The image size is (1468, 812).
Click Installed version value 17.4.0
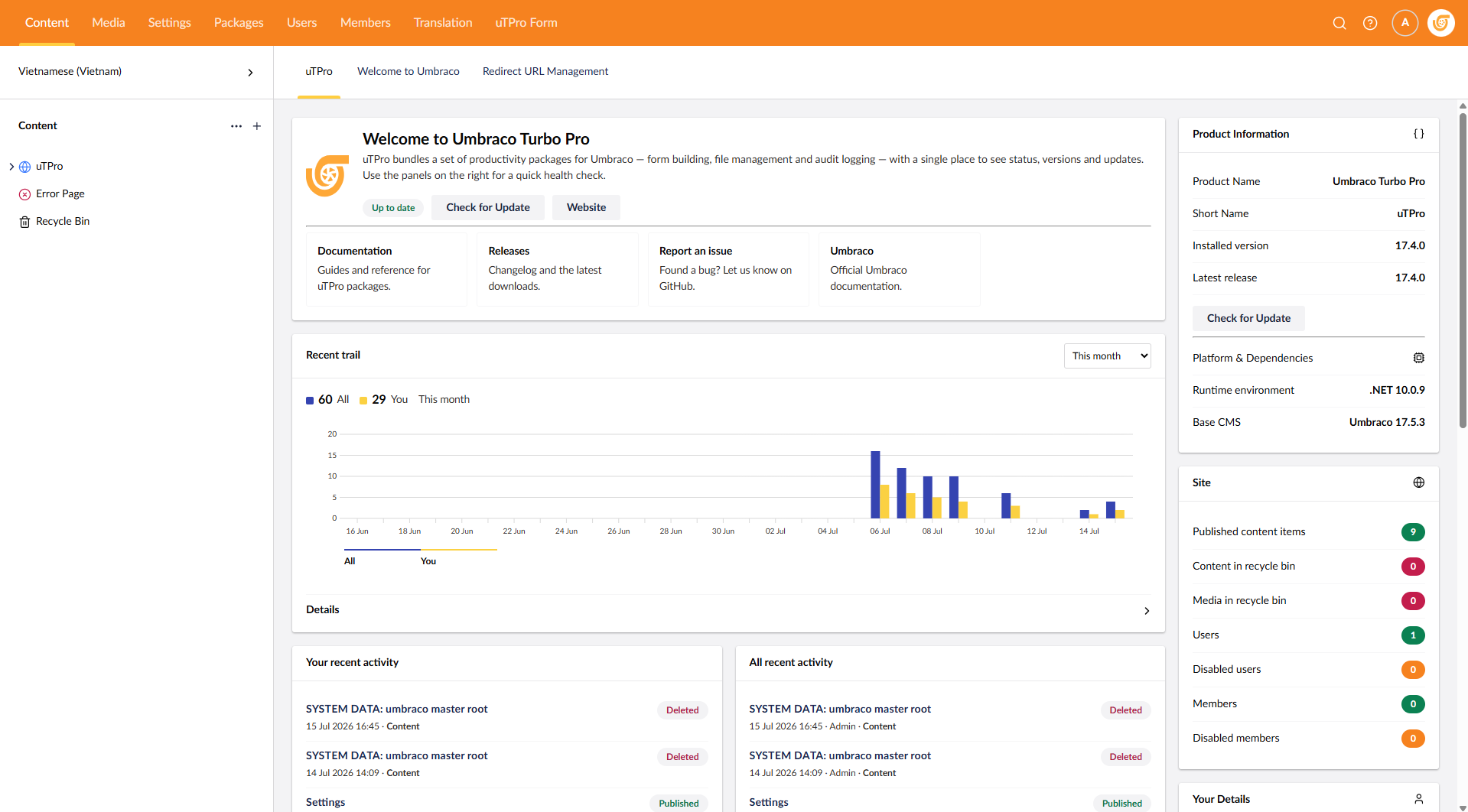pos(1410,246)
